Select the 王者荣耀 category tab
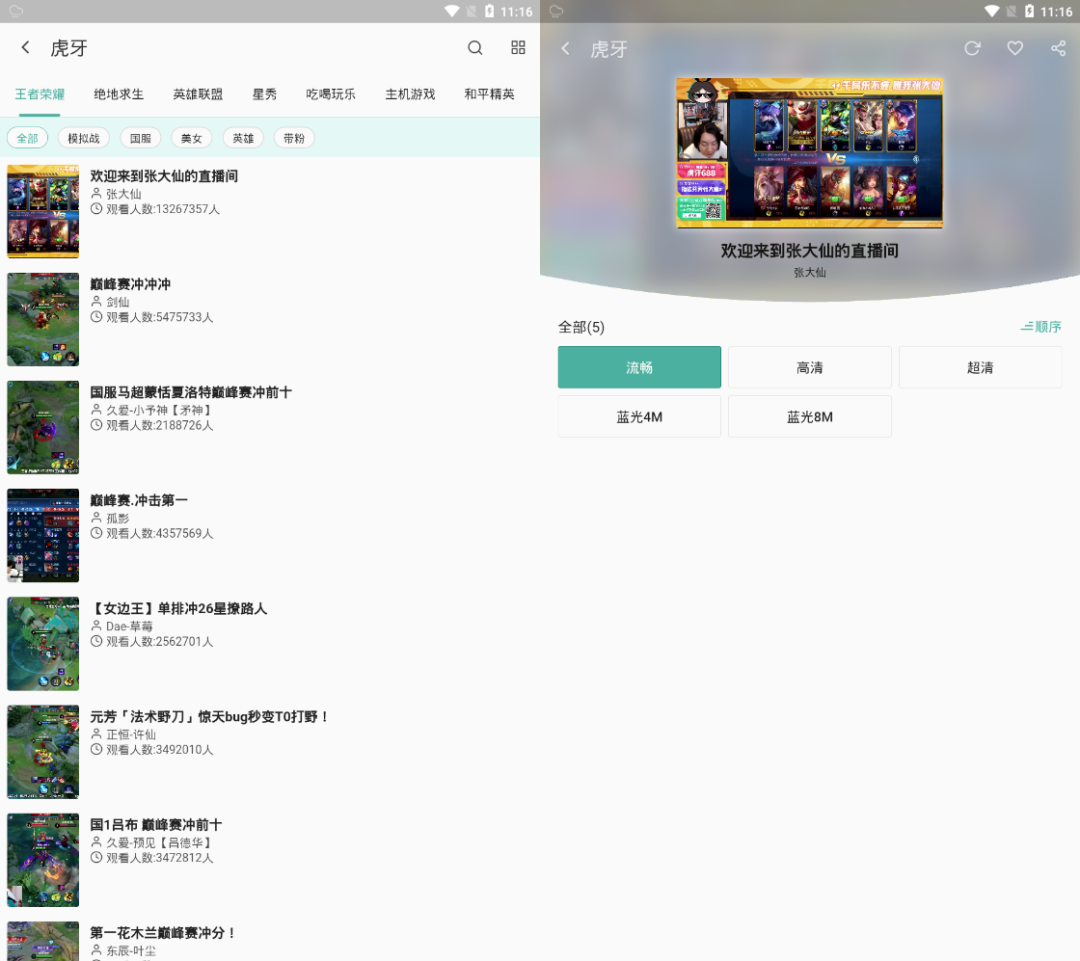The width and height of the screenshot is (1080, 961). (40, 94)
